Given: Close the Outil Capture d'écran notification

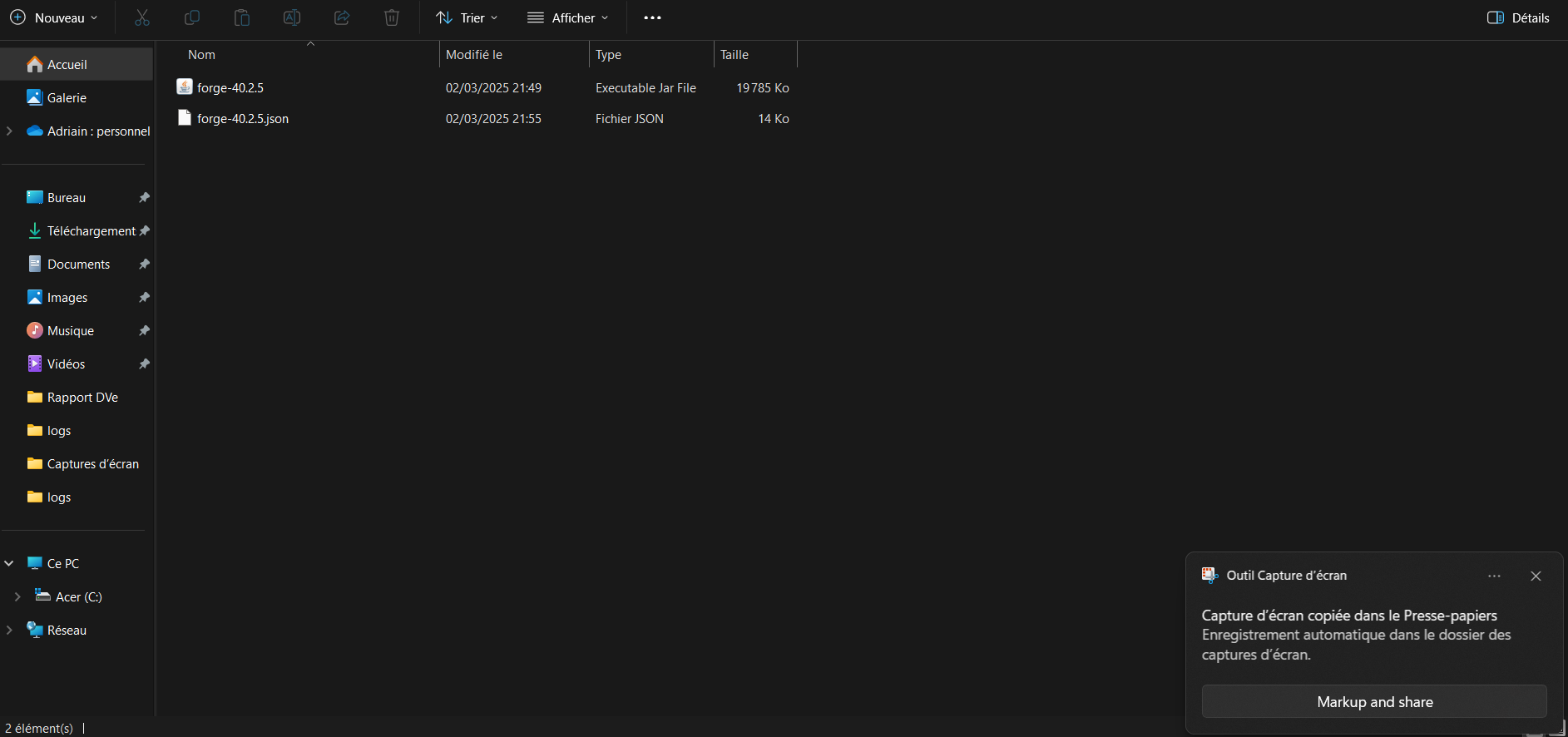Looking at the screenshot, I should pos(1536,576).
